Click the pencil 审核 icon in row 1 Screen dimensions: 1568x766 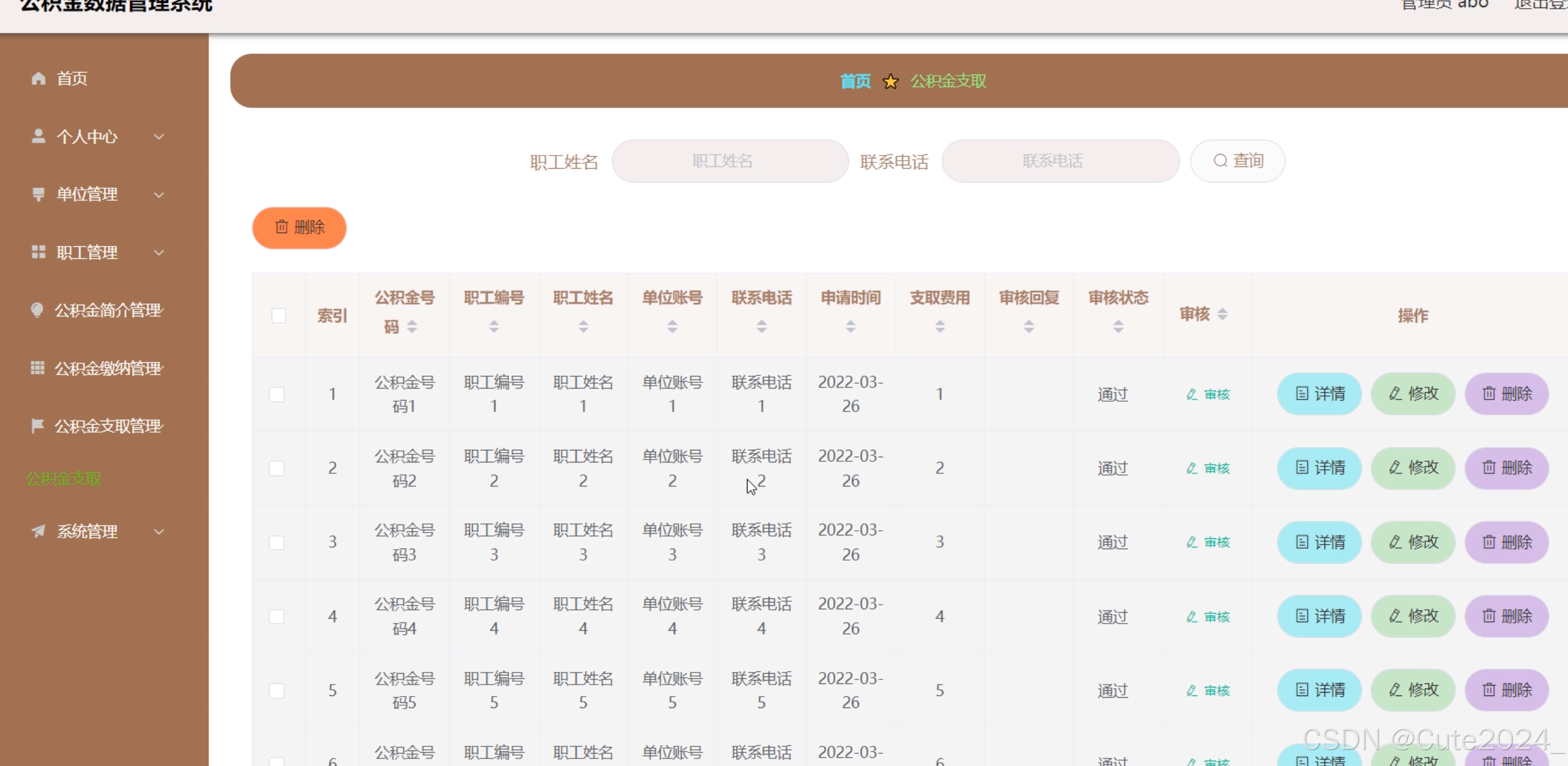[1191, 394]
